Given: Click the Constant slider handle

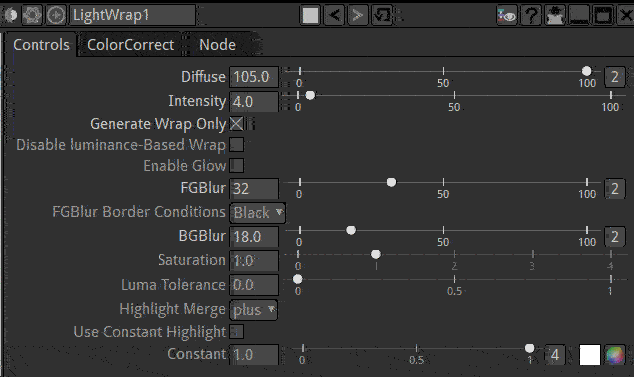Looking at the screenshot, I should pos(529,348).
